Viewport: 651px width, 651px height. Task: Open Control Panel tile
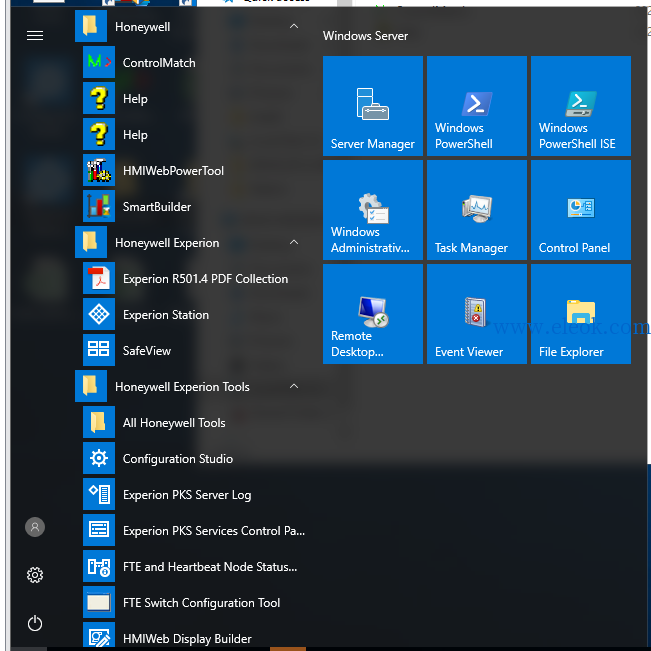click(581, 210)
